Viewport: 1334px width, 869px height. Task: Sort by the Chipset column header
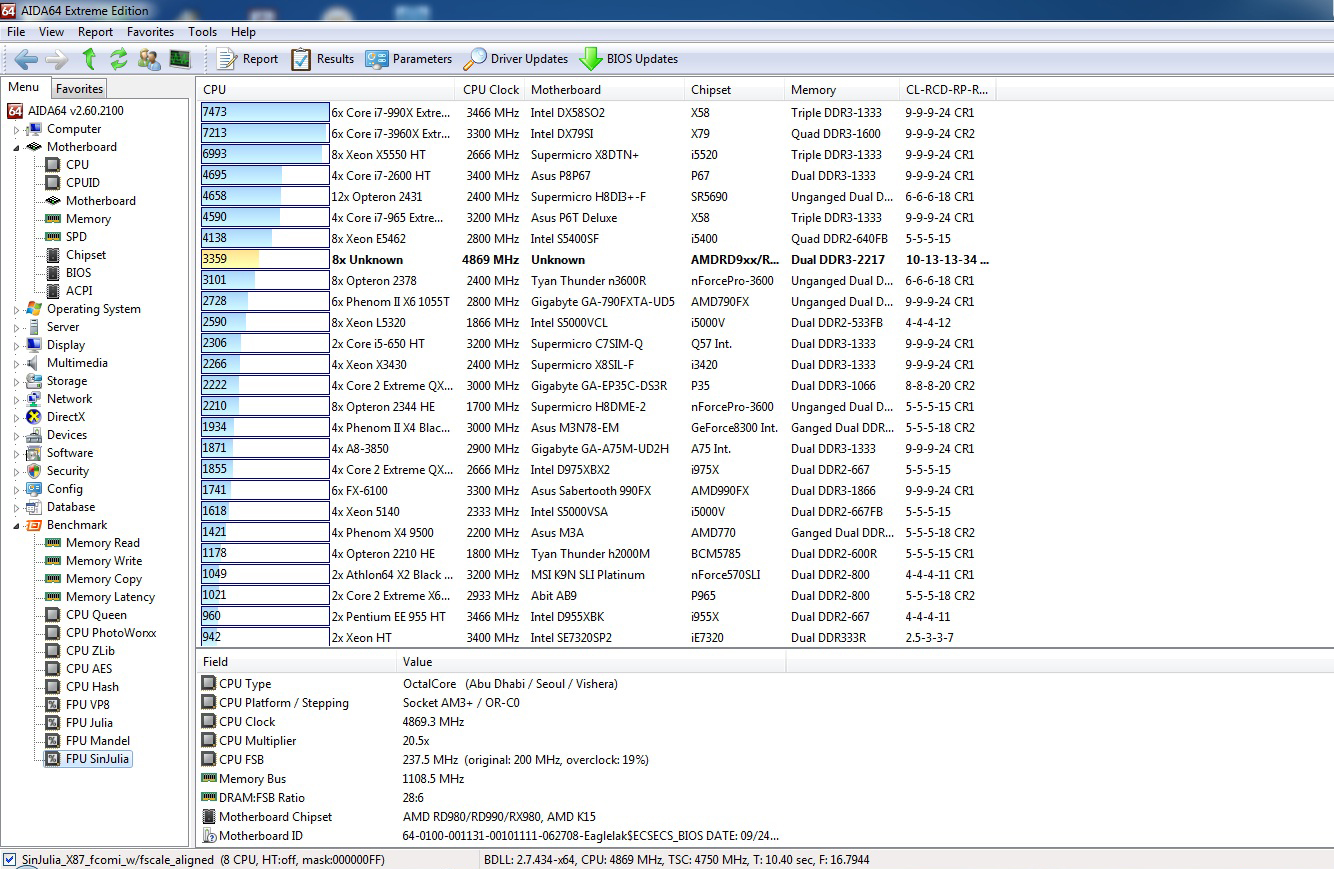735,90
